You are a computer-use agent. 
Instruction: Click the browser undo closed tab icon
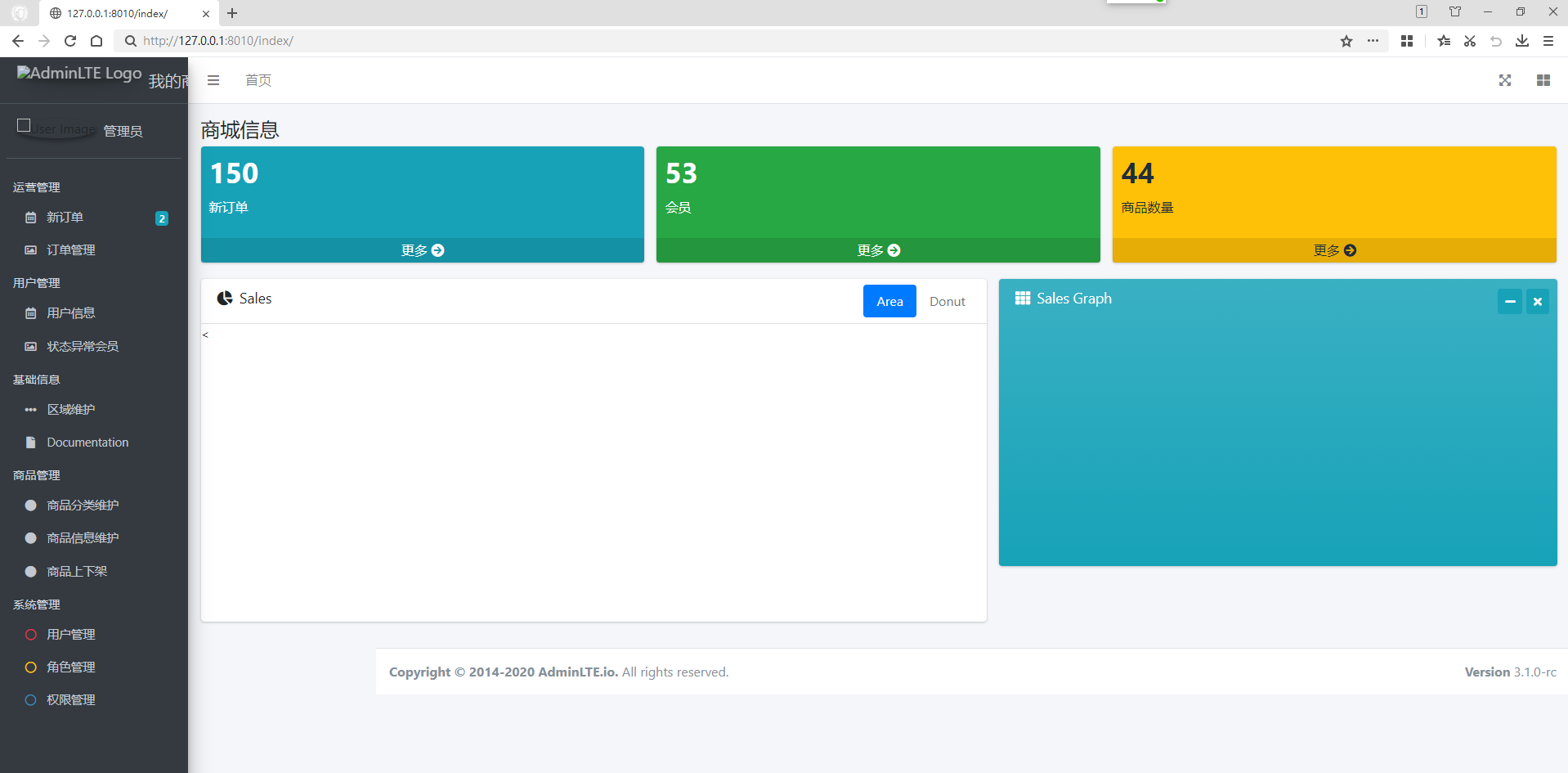click(1496, 41)
